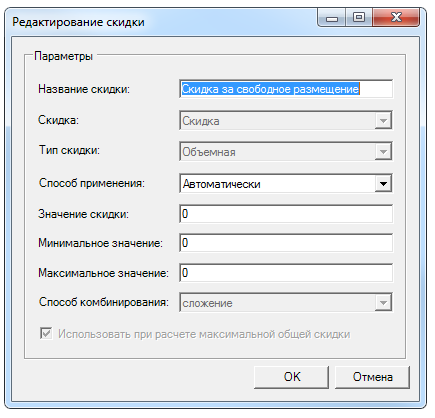Image resolution: width=435 pixels, height=418 pixels.
Task: Click the сложение combo box text
Action: pos(207,303)
